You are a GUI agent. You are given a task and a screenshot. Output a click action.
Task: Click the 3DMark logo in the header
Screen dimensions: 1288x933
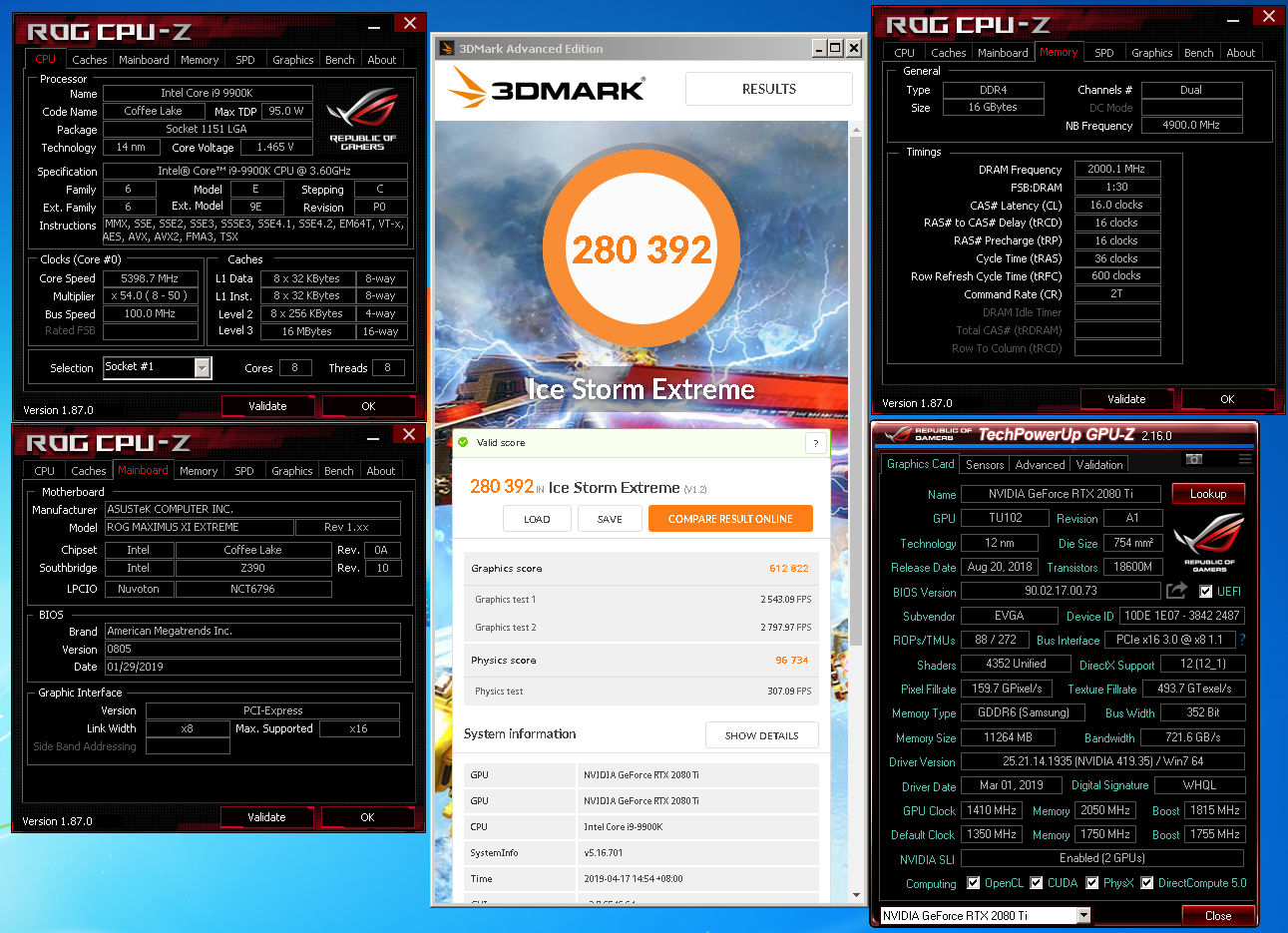(x=546, y=88)
